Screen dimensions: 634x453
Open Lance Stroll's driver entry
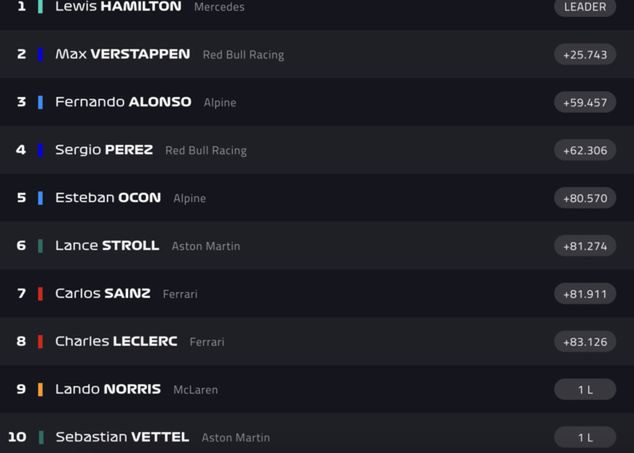click(x=107, y=246)
